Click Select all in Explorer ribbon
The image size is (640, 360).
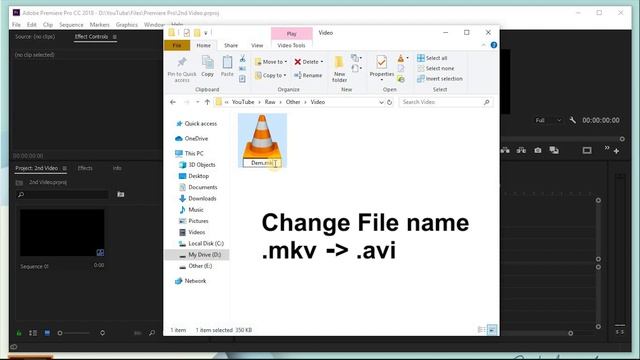coord(432,58)
